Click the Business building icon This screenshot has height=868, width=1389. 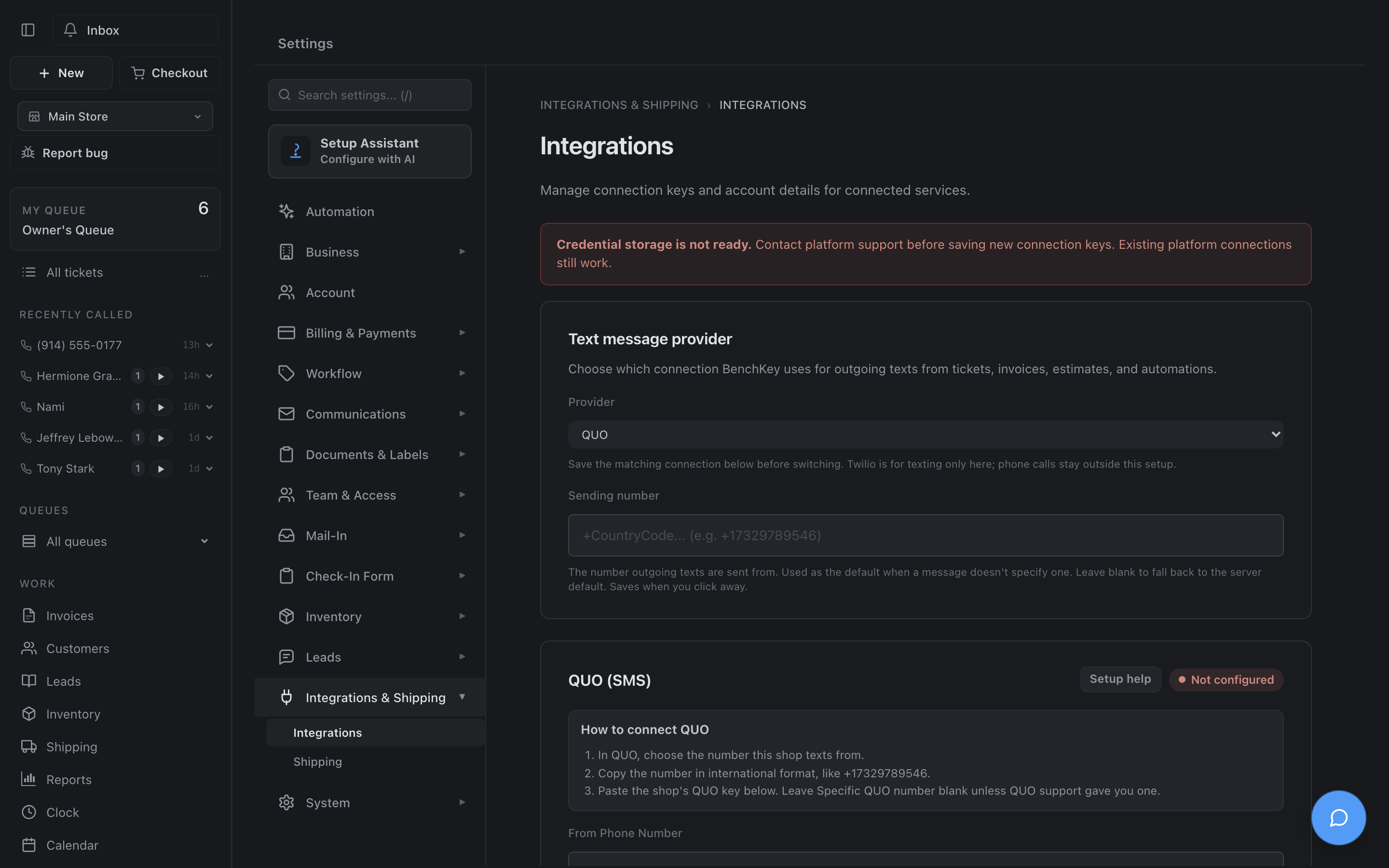click(286, 252)
